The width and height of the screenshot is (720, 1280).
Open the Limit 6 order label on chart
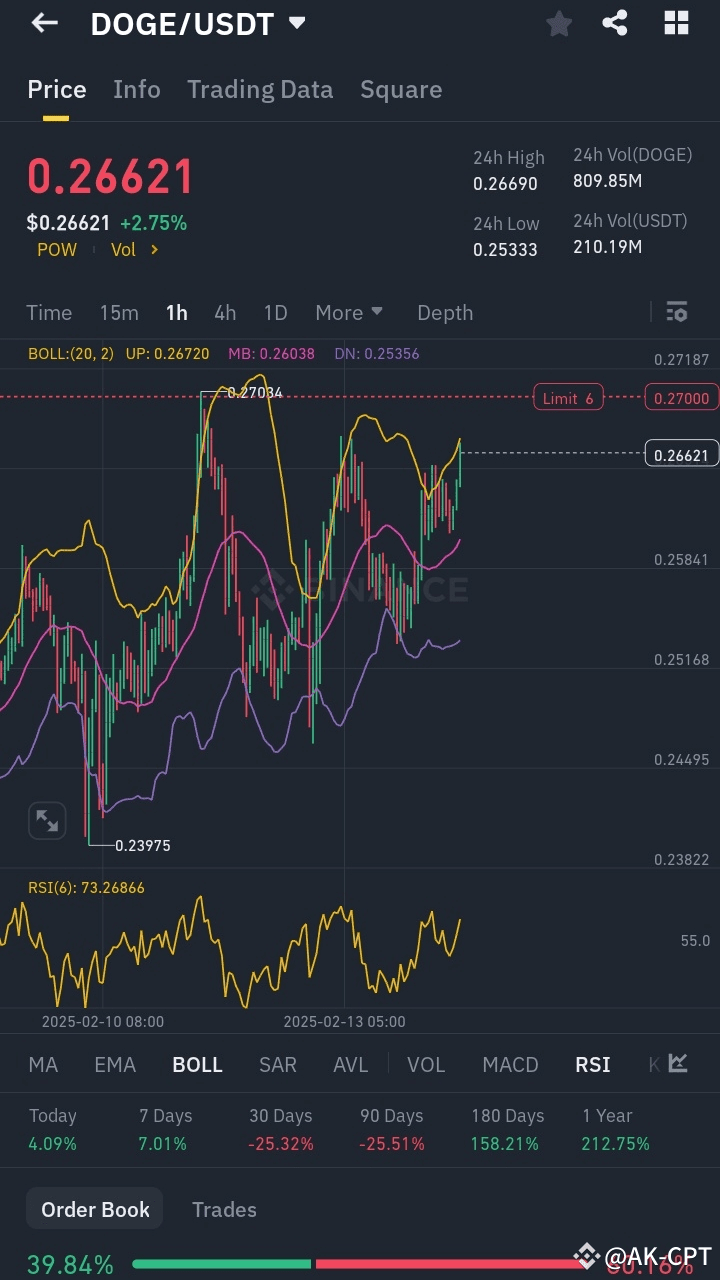pos(568,397)
